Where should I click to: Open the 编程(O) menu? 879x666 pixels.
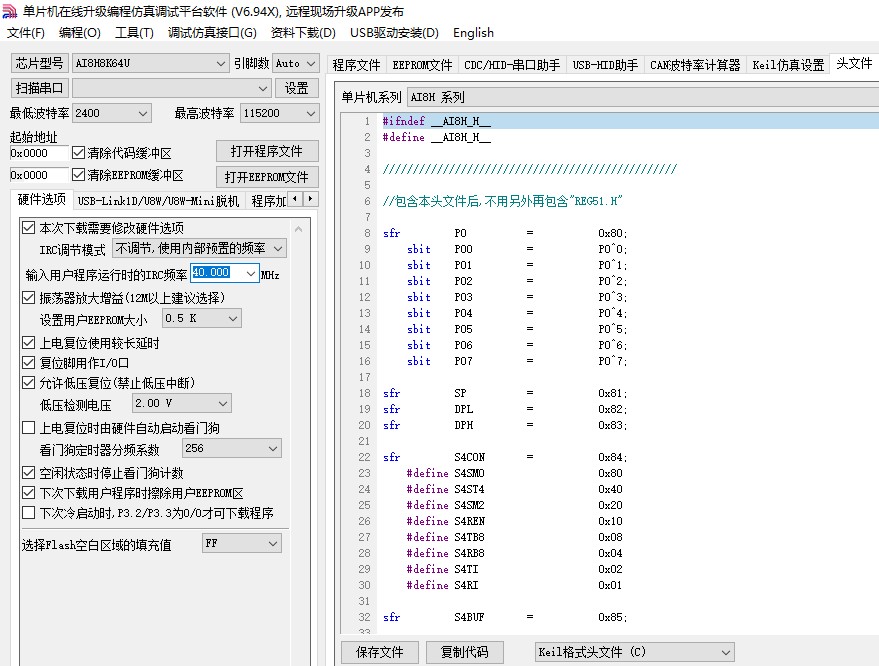tap(80, 33)
